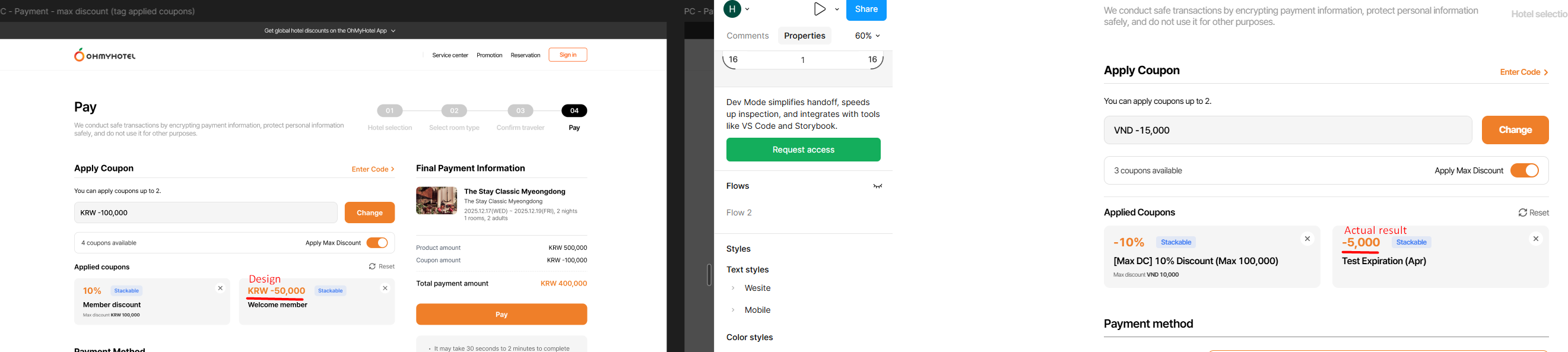Toggle visibility eye icon in Flows section
The width and height of the screenshot is (1568, 352).
click(878, 186)
